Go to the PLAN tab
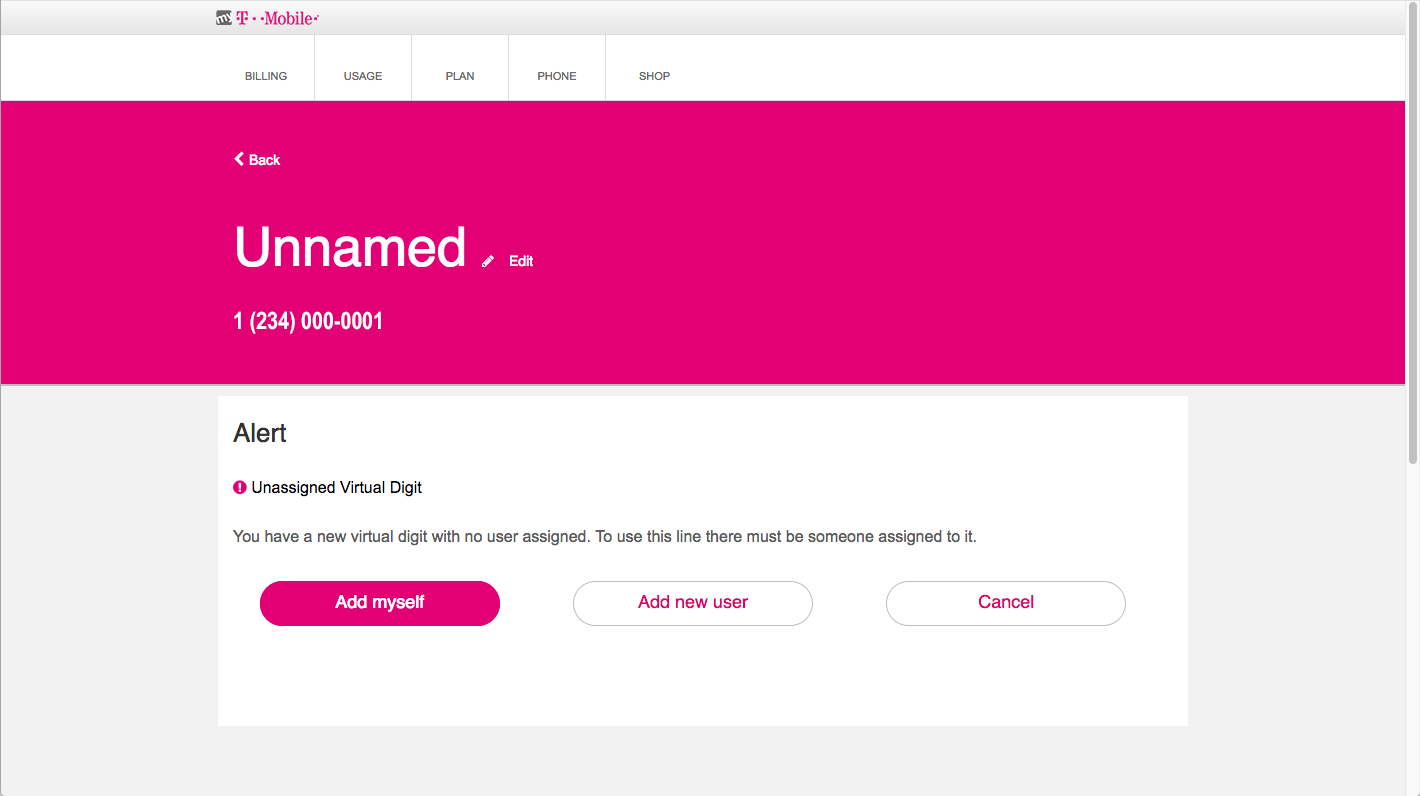1420x796 pixels. tap(460, 76)
